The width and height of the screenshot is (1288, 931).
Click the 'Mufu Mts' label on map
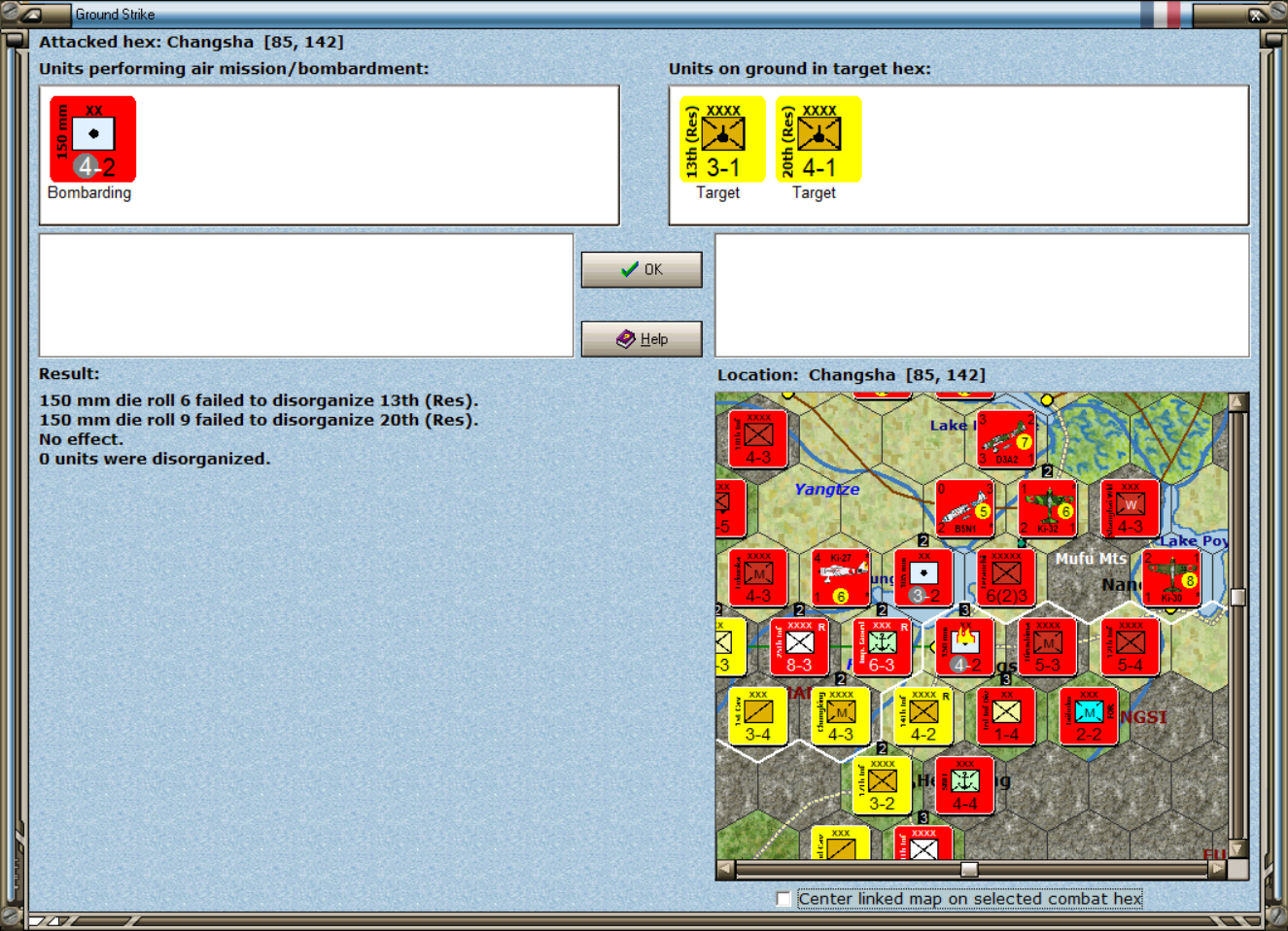tap(1091, 559)
